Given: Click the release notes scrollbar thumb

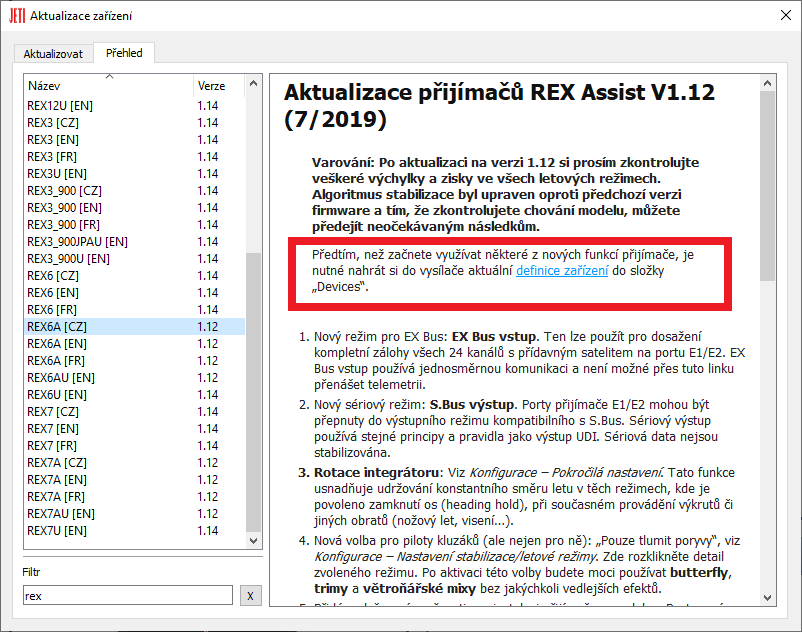Looking at the screenshot, I should 767,186.
